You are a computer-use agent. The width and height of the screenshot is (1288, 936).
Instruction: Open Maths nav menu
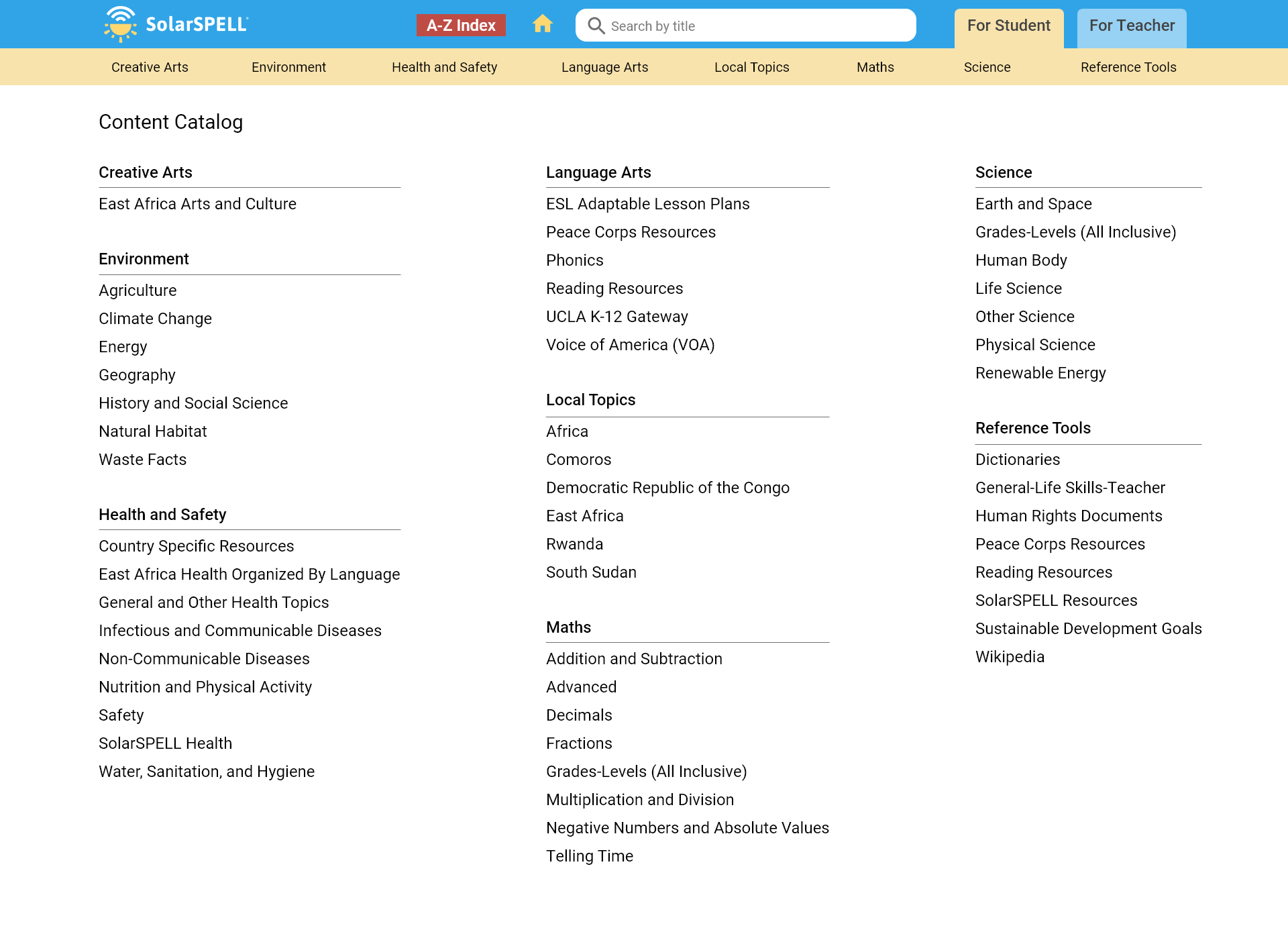pyautogui.click(x=875, y=67)
